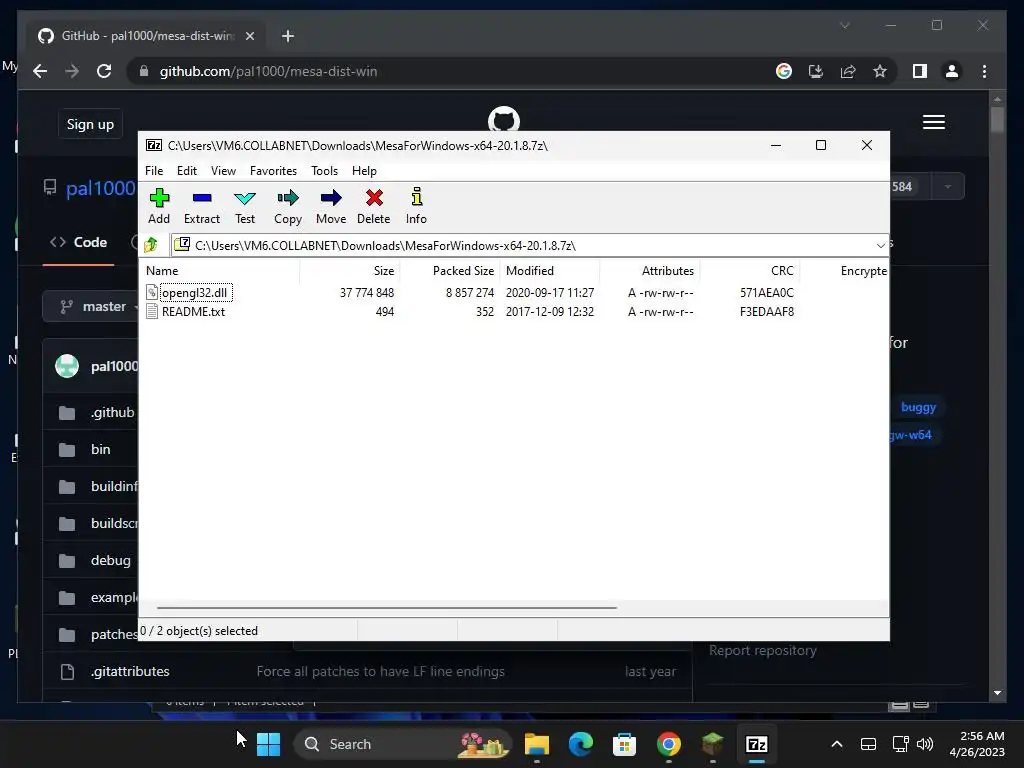The image size is (1024, 768).
Task: Open the bin folder in repo
Action: (101, 449)
